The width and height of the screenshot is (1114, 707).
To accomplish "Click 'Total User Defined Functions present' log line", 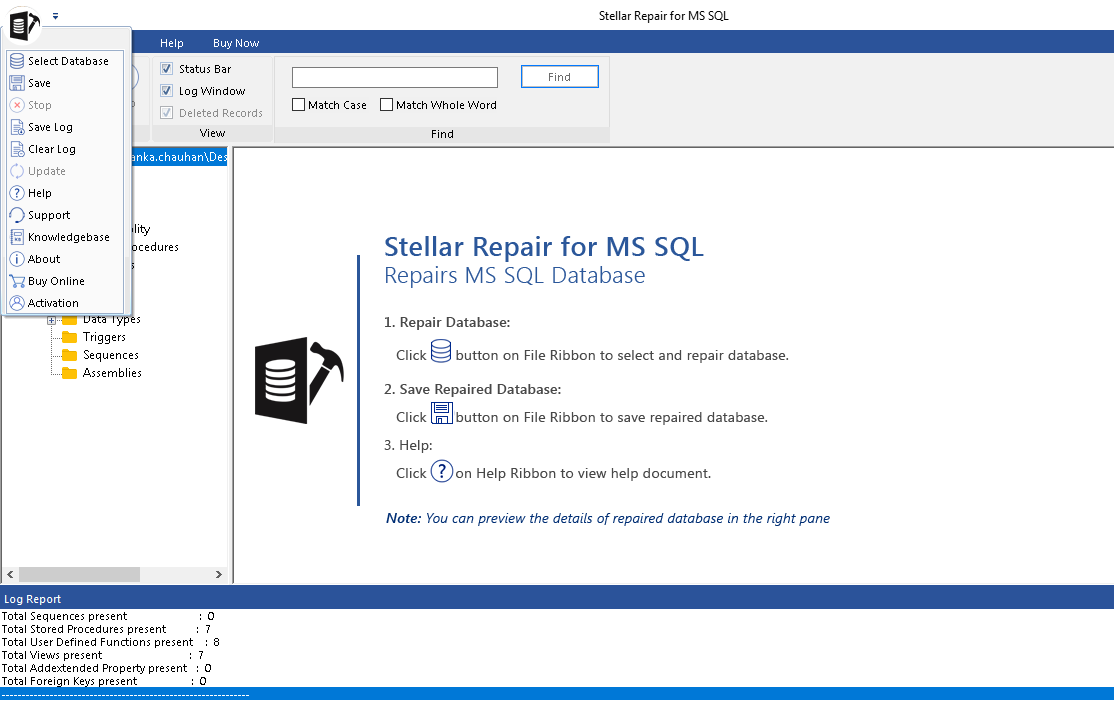I will (110, 642).
